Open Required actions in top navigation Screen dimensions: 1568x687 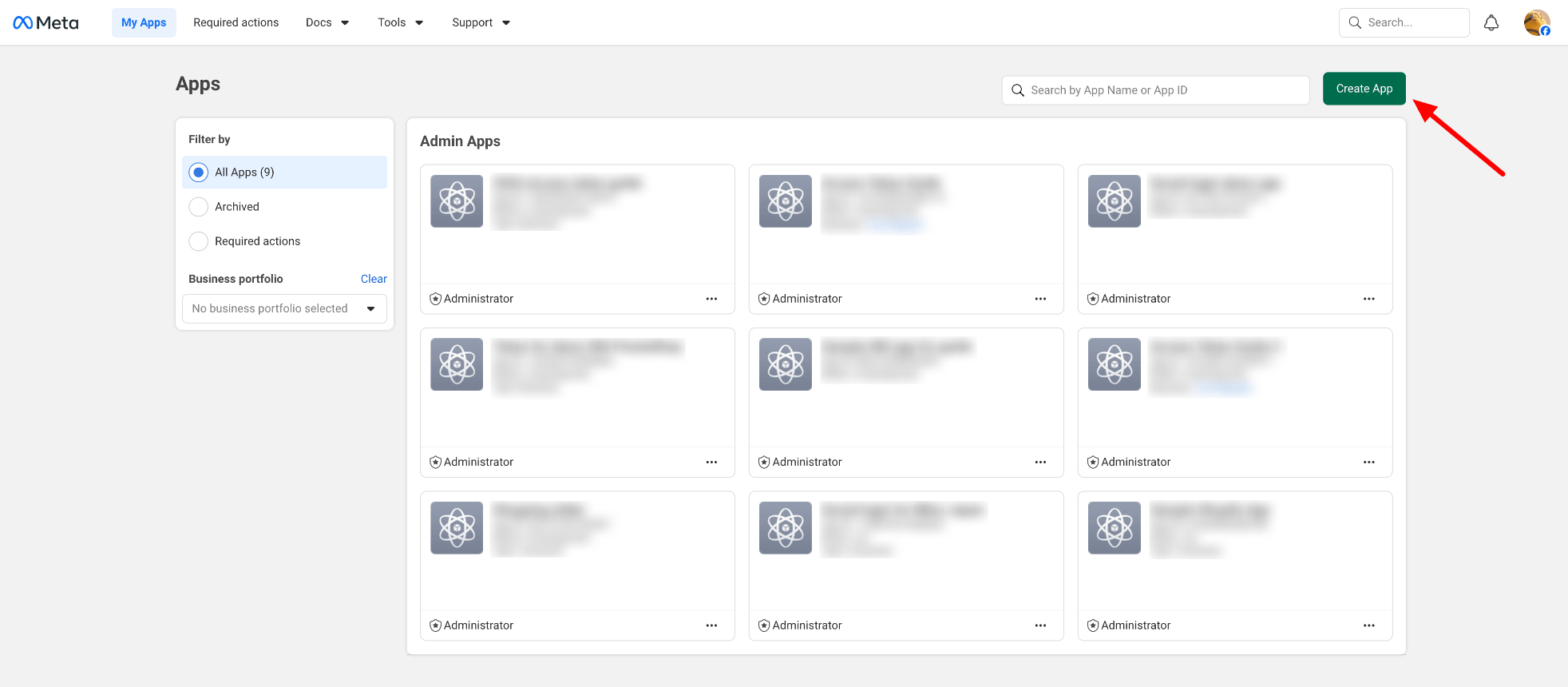236,22
